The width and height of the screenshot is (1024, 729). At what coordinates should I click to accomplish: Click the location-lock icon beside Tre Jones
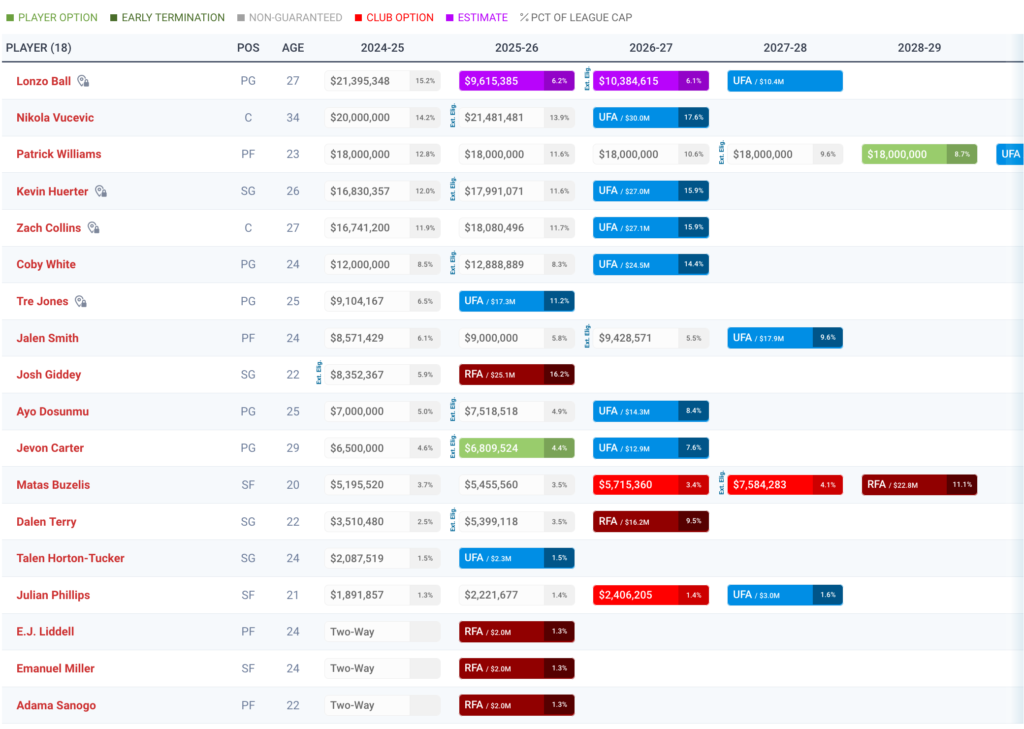click(82, 301)
